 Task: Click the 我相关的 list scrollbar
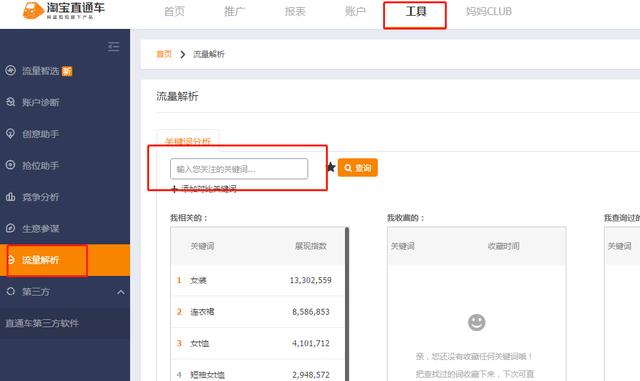(x=347, y=304)
